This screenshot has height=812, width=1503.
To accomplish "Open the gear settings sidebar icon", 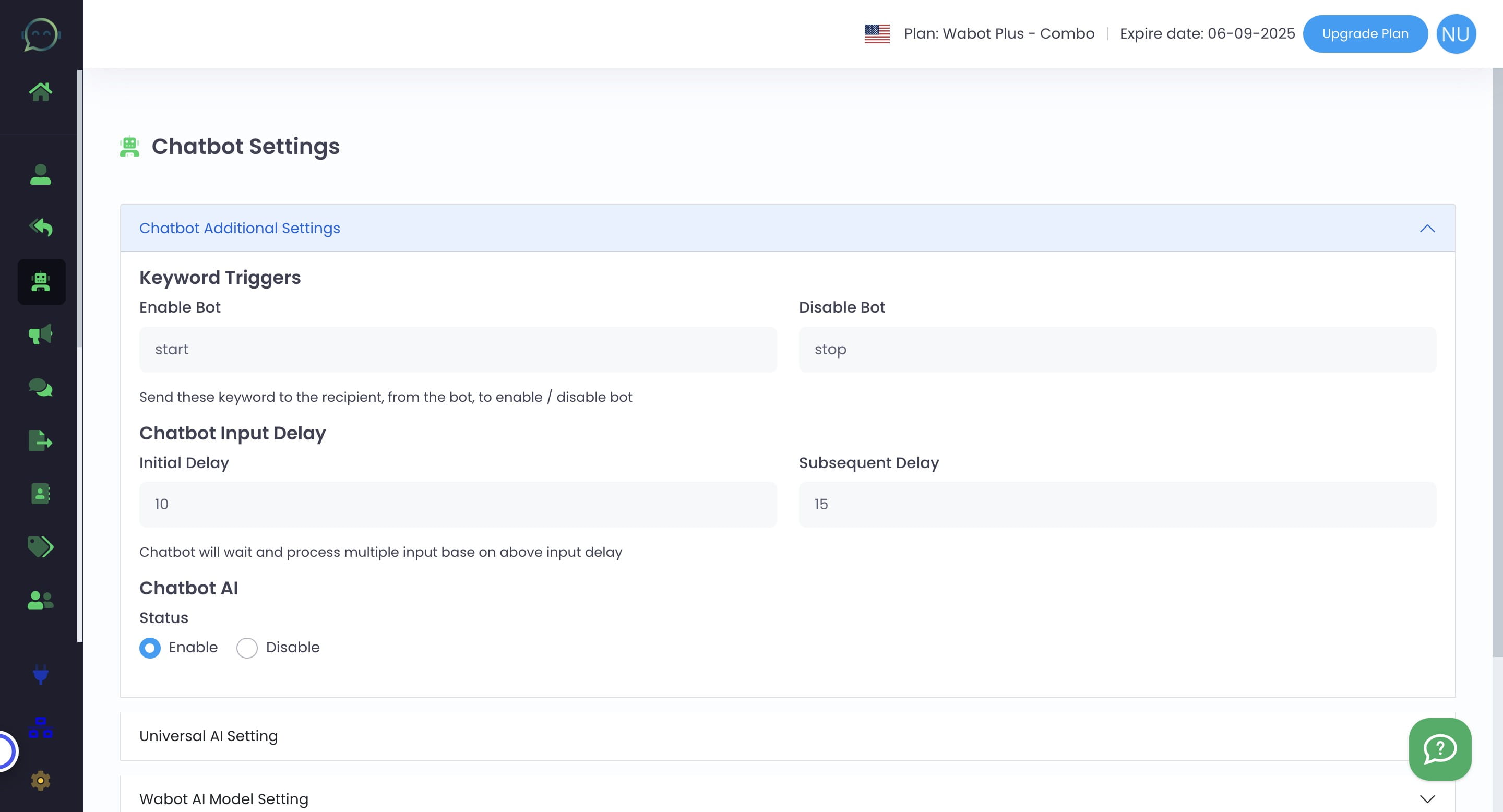I will point(40,781).
